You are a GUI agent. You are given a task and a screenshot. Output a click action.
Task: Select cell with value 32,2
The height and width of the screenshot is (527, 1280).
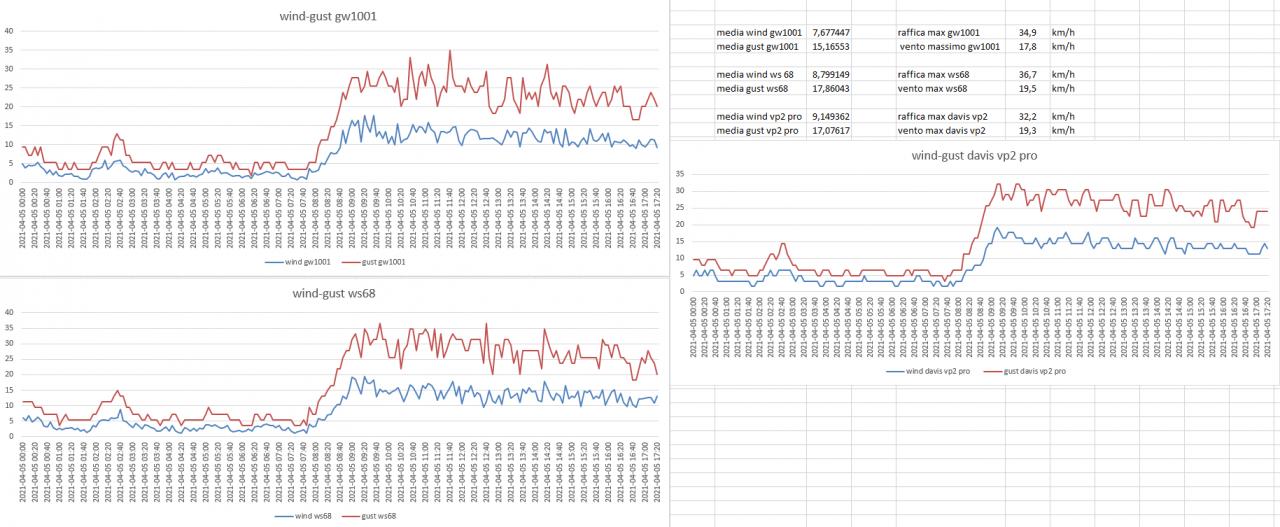(1027, 116)
